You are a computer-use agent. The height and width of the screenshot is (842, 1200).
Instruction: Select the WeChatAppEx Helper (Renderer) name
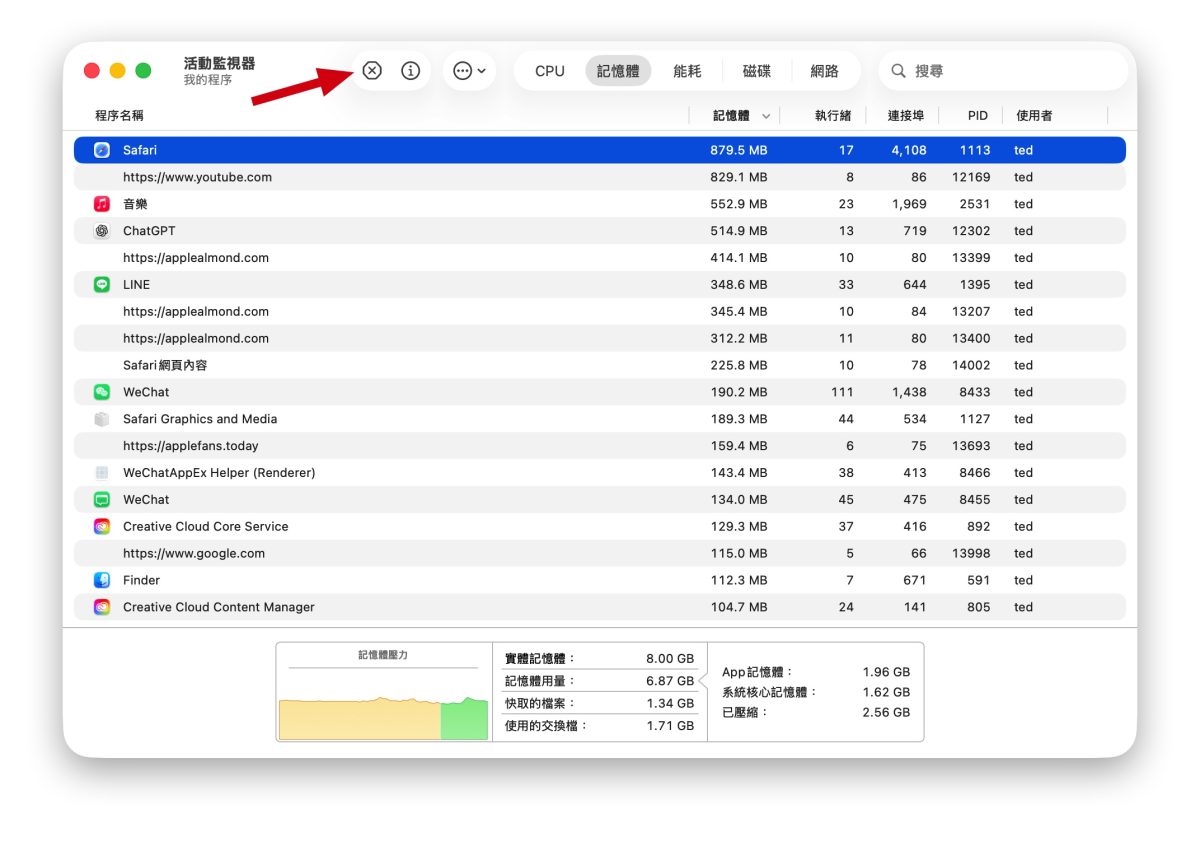[x=219, y=473]
